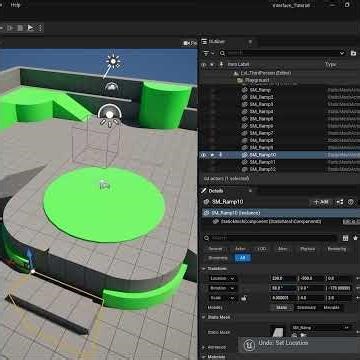Select the Playground folder row
Screen dimensions: 360x360
tap(279, 80)
